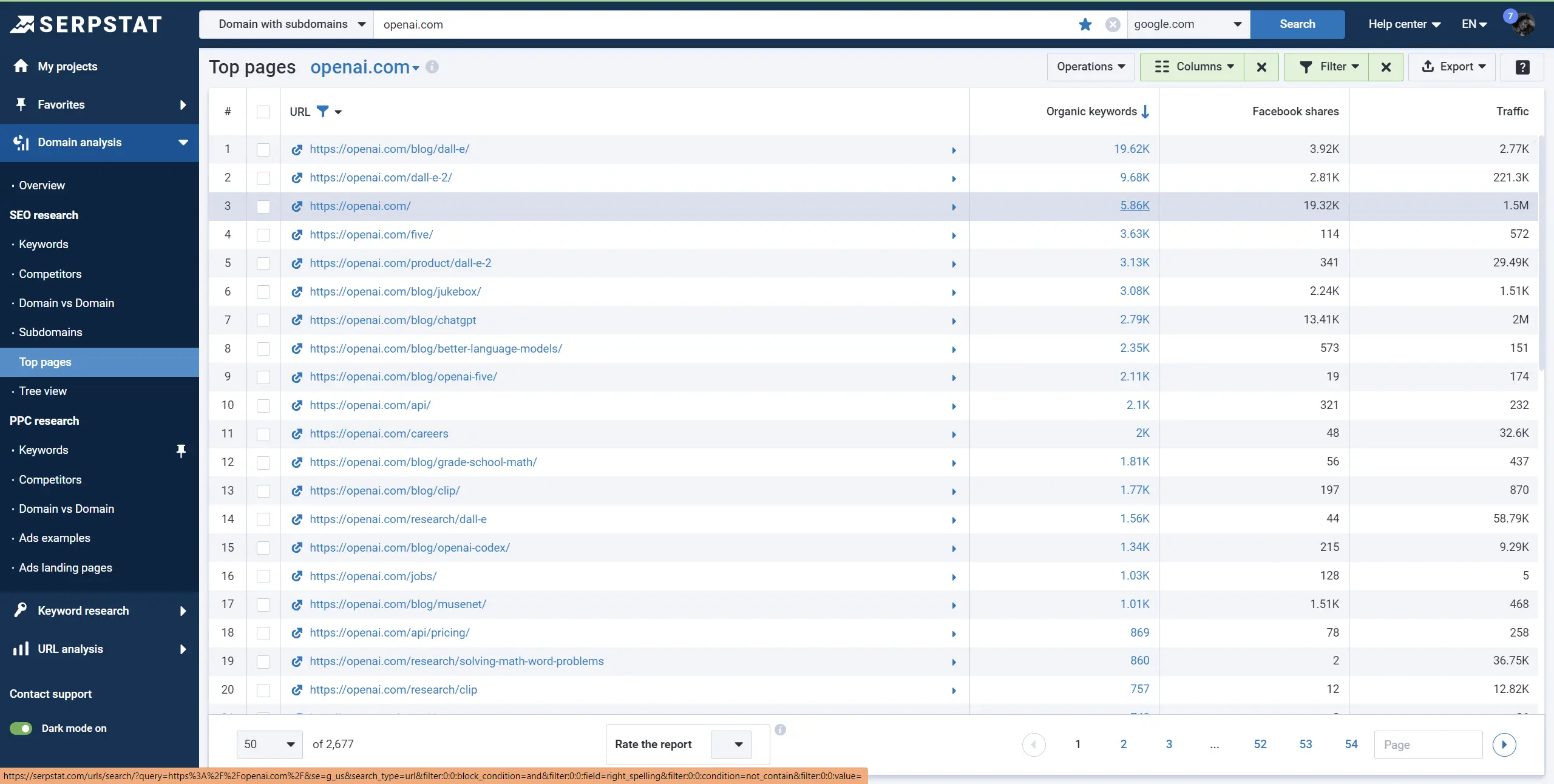Select checkbox for blog/jukebox row
1554x784 pixels.
pos(263,292)
